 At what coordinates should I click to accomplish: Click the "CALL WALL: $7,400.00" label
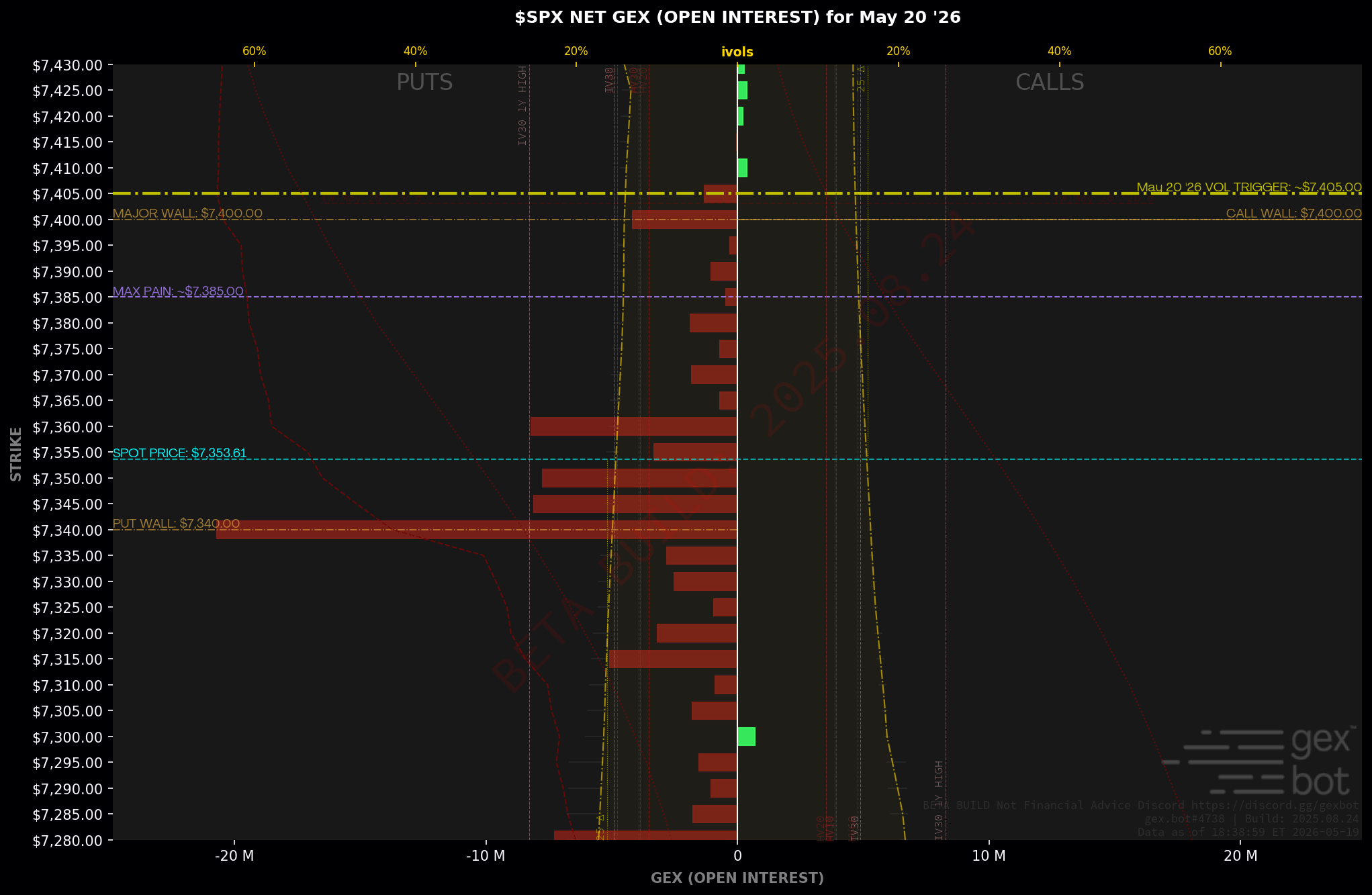(1294, 214)
